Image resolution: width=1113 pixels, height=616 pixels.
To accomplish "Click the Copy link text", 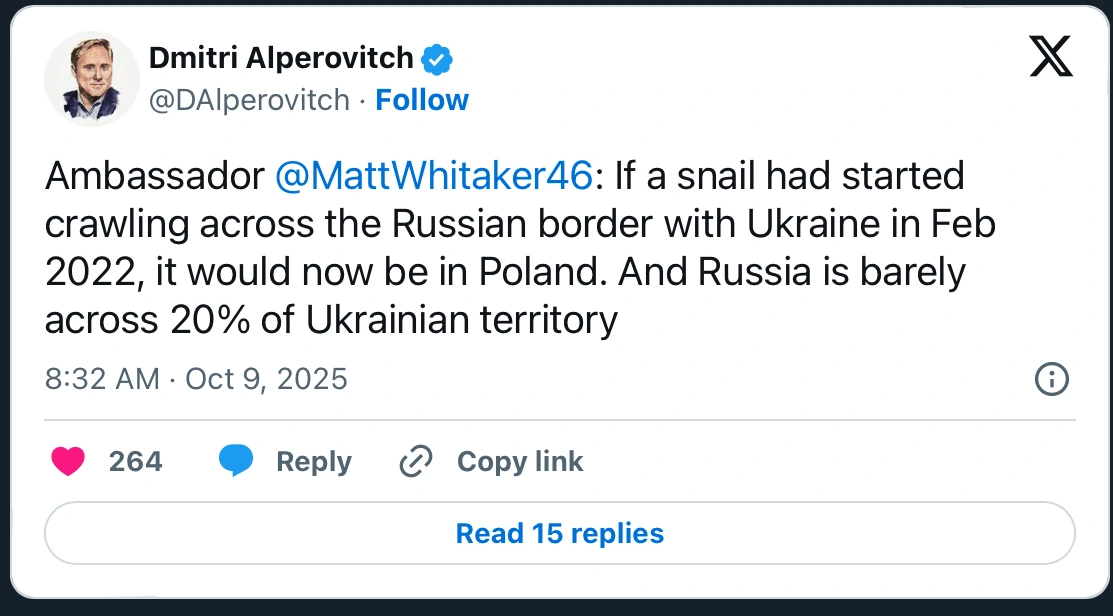I will click(519, 461).
